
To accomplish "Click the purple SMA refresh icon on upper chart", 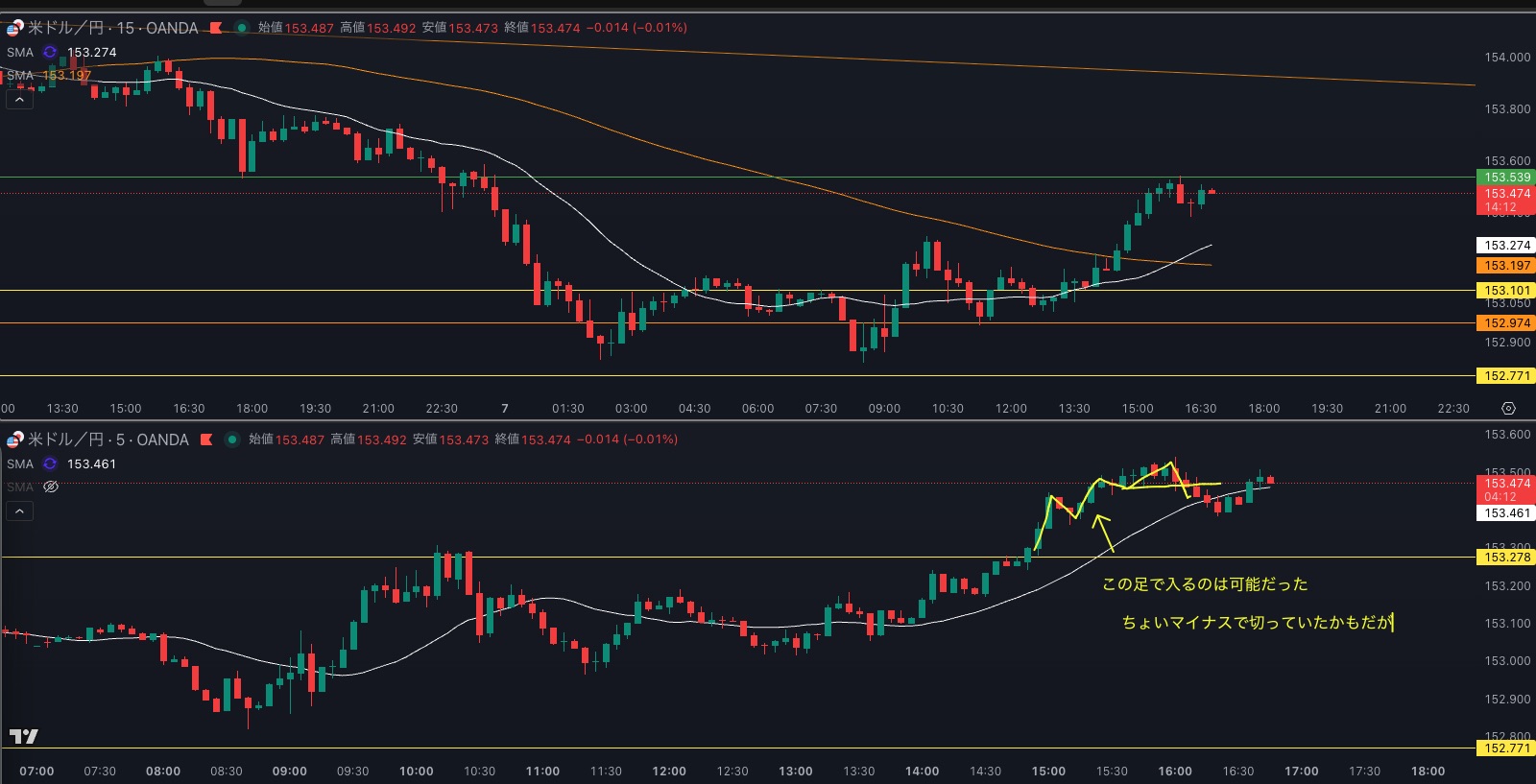I will (50, 52).
